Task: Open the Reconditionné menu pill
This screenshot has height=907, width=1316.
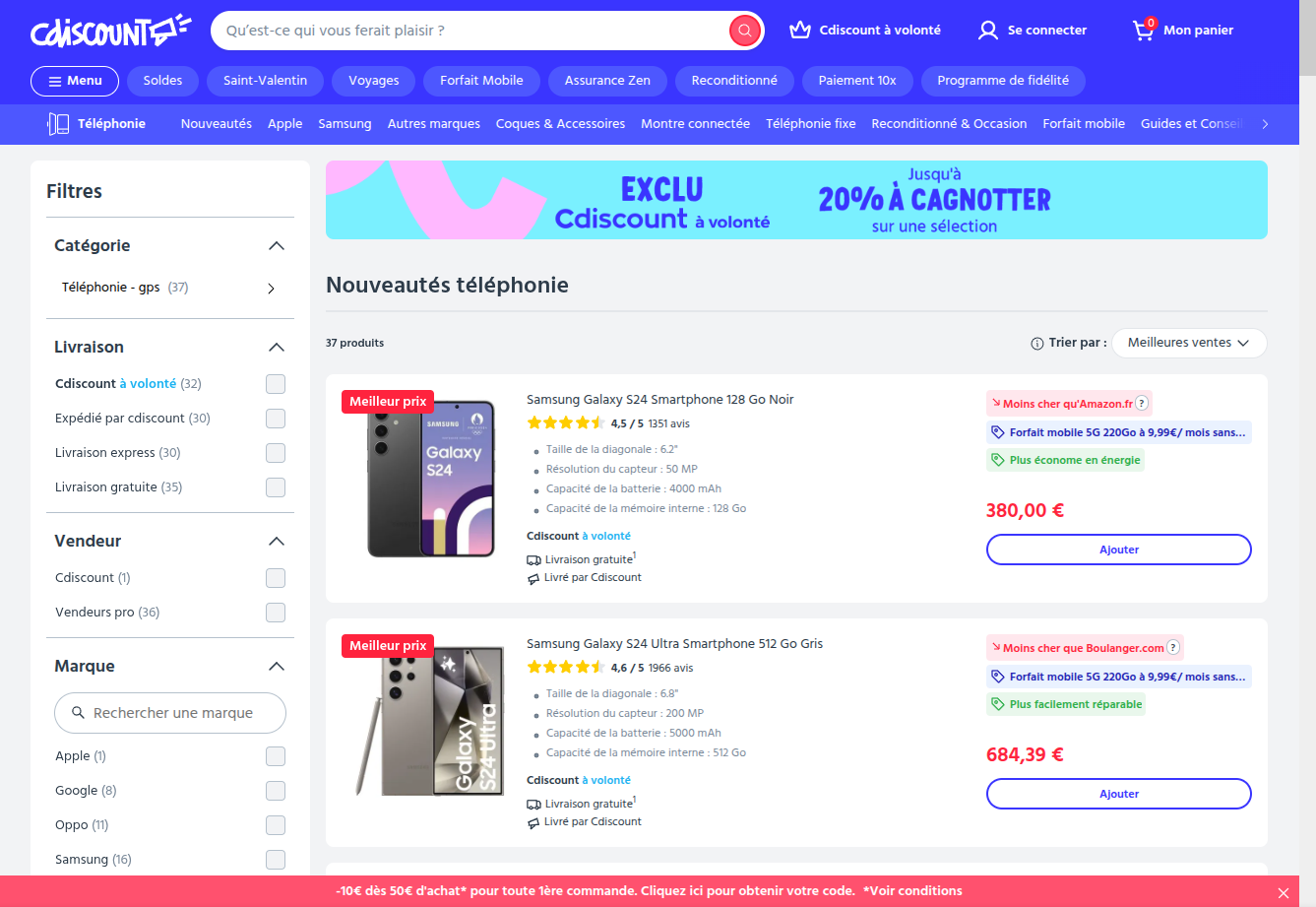Action: click(x=734, y=81)
